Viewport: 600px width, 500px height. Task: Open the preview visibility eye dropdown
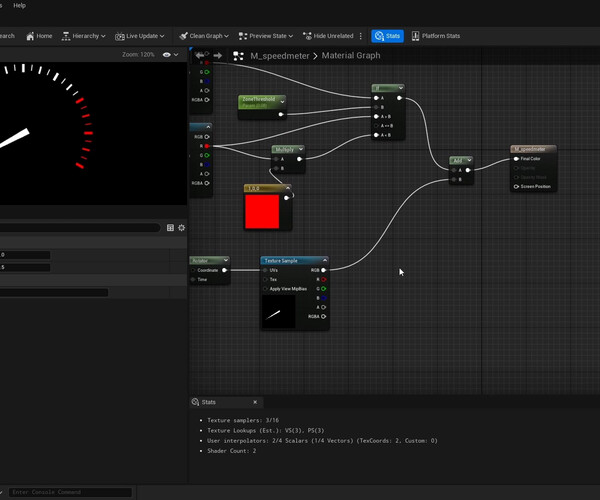(170, 55)
